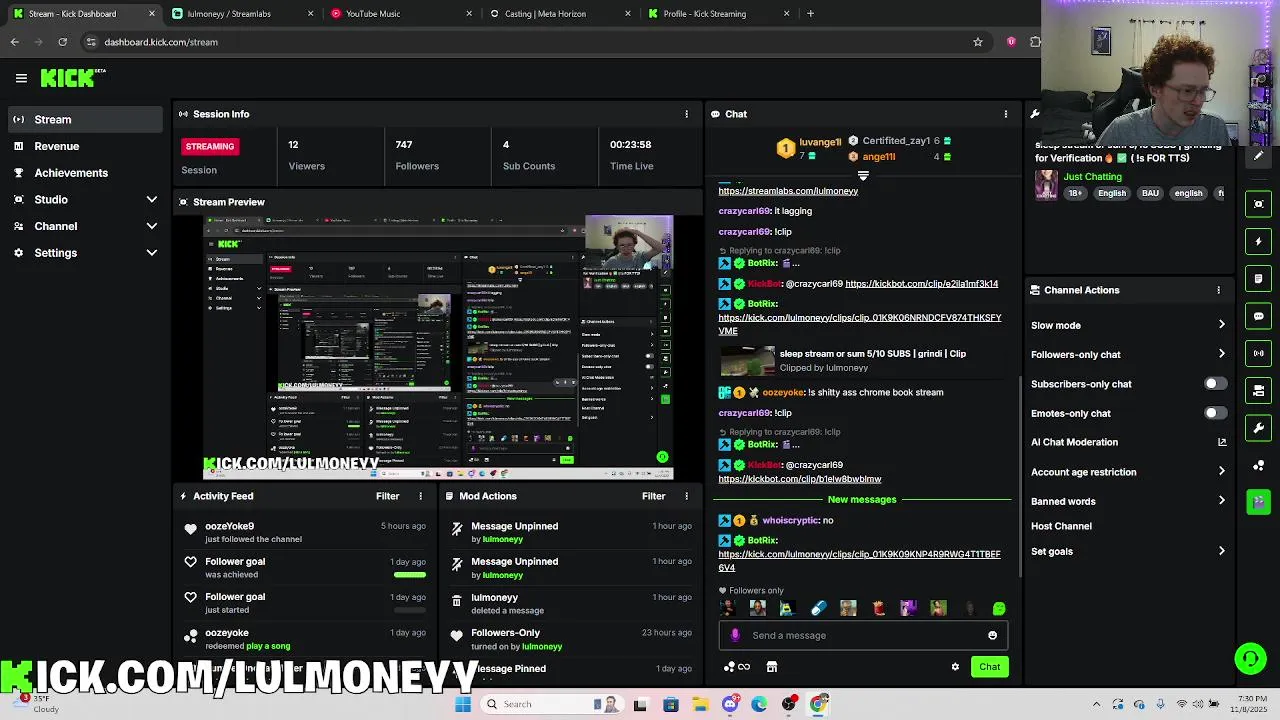
Task: Bookmark this page with the star icon
Action: click(x=978, y=42)
